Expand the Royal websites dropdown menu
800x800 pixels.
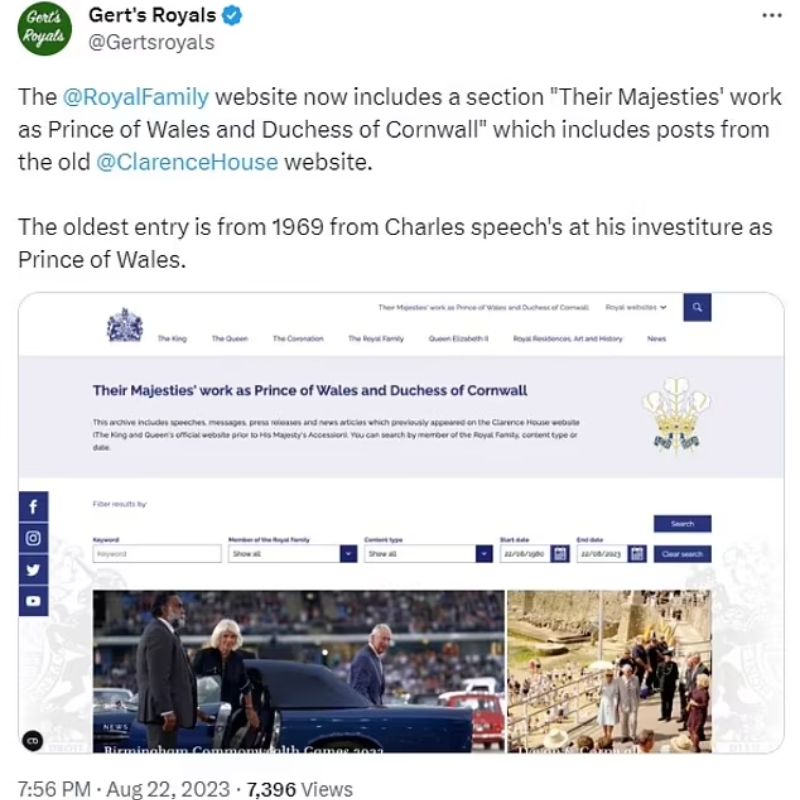click(x=637, y=308)
